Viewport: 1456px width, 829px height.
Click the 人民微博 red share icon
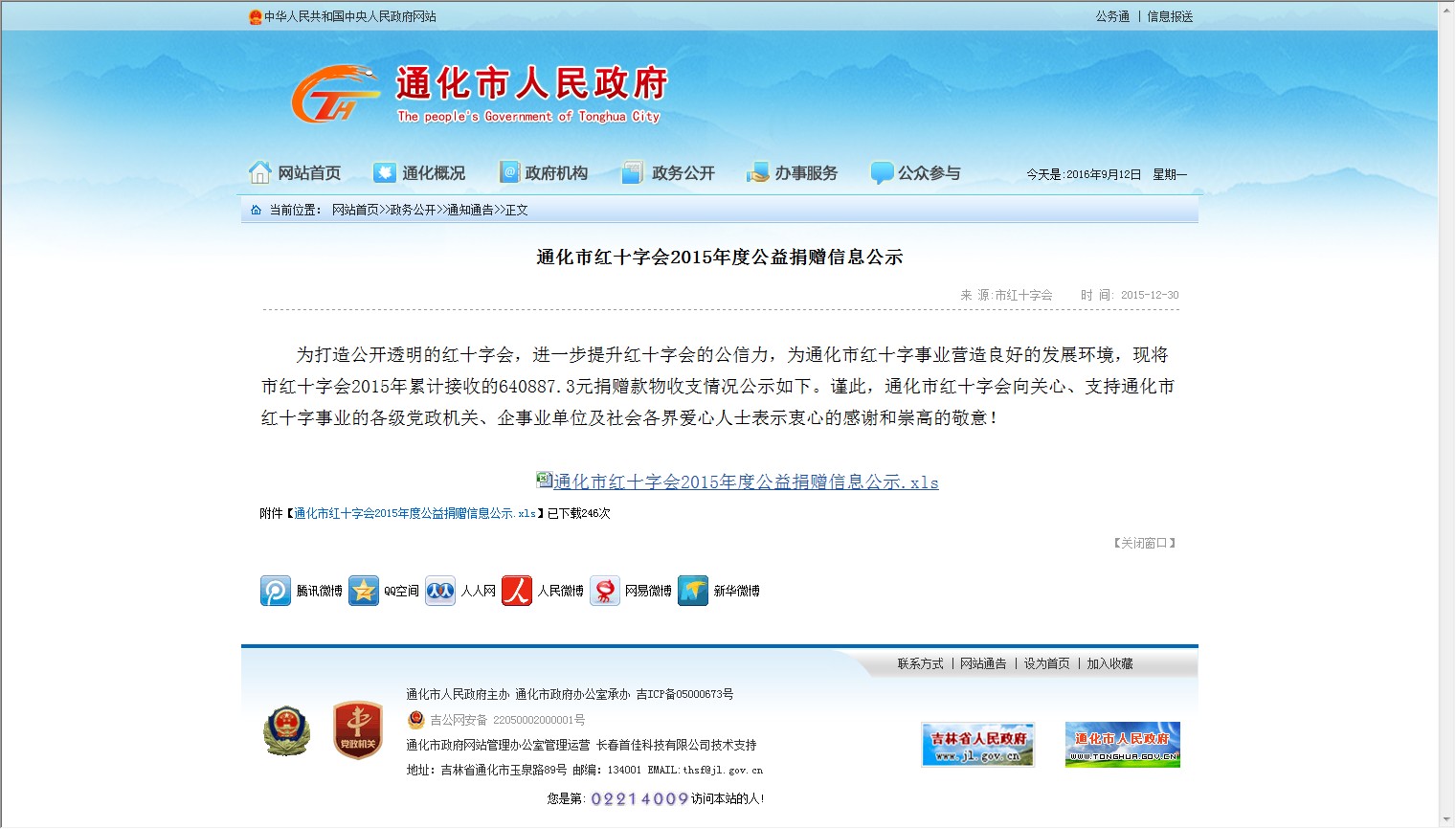click(517, 591)
